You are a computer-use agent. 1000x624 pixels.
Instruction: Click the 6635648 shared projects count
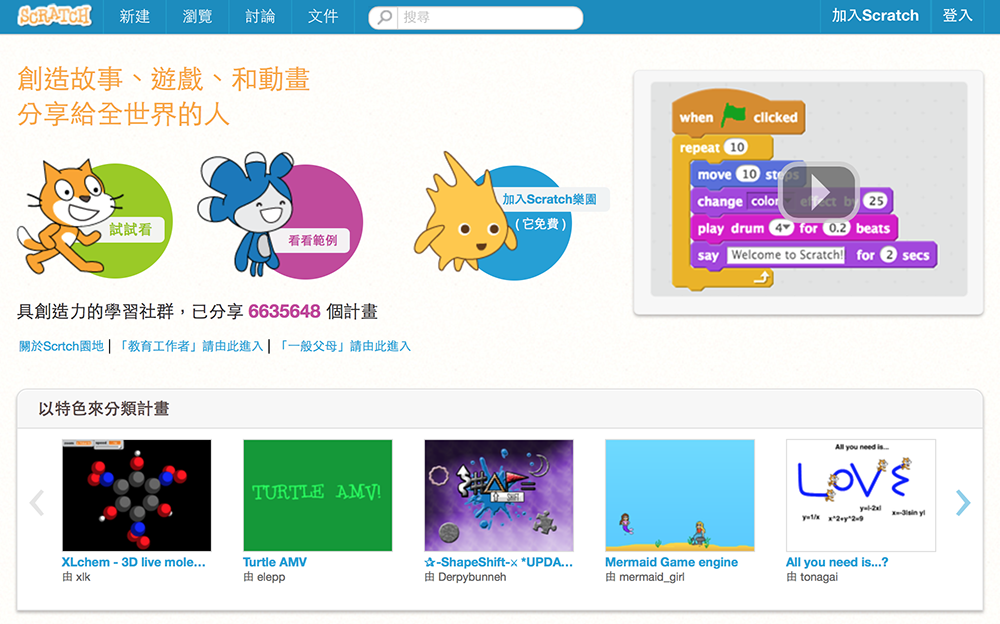[x=284, y=311]
